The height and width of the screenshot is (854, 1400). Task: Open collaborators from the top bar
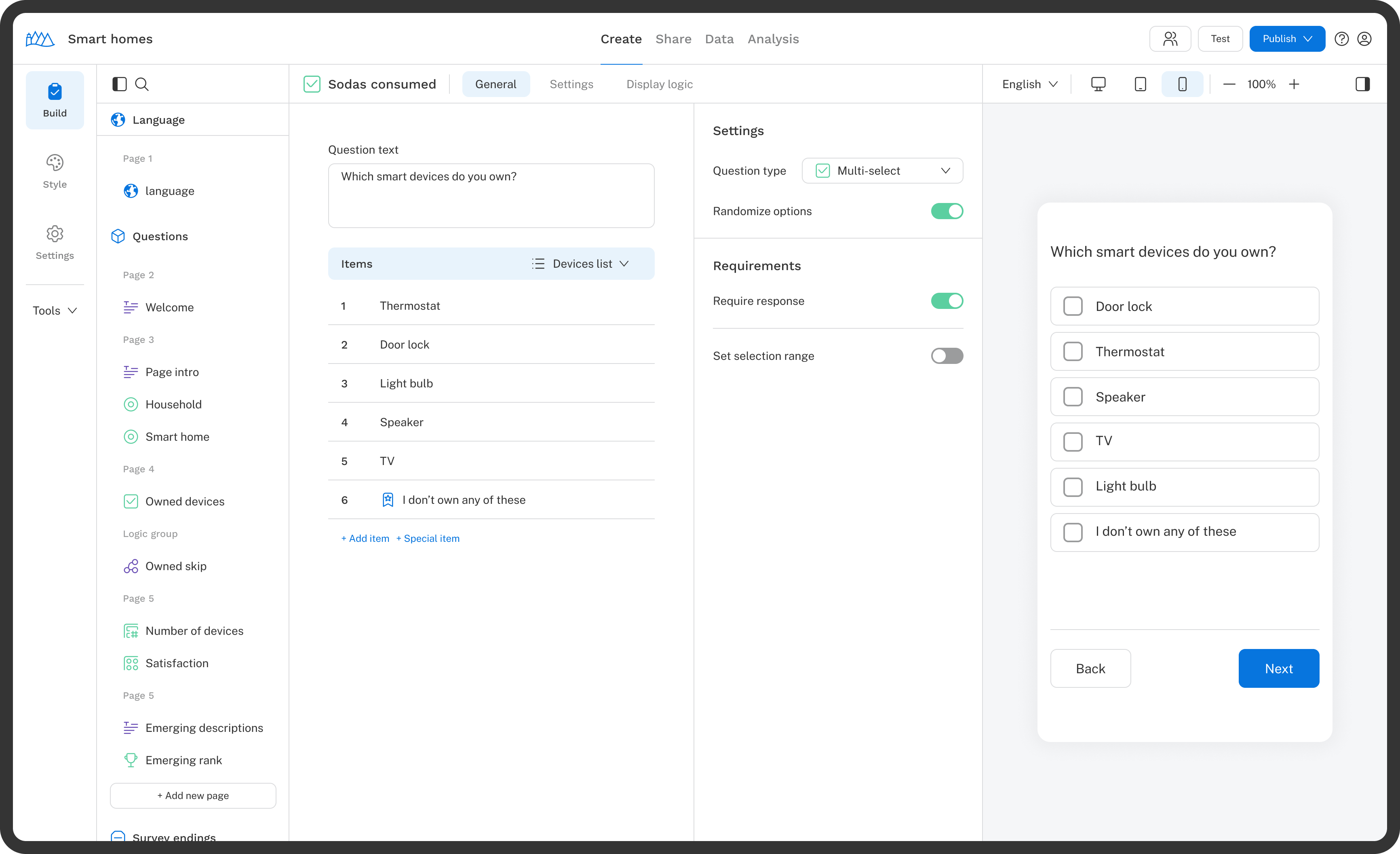[x=1170, y=39]
